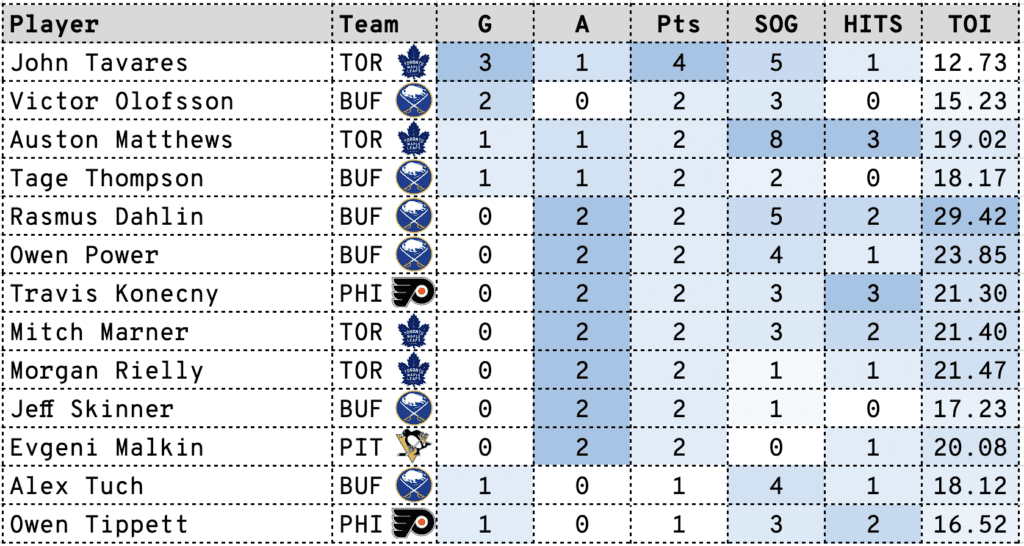
Task: Select the Sabres logo in Rasmus Dahlin's row
Action: click(x=413, y=217)
